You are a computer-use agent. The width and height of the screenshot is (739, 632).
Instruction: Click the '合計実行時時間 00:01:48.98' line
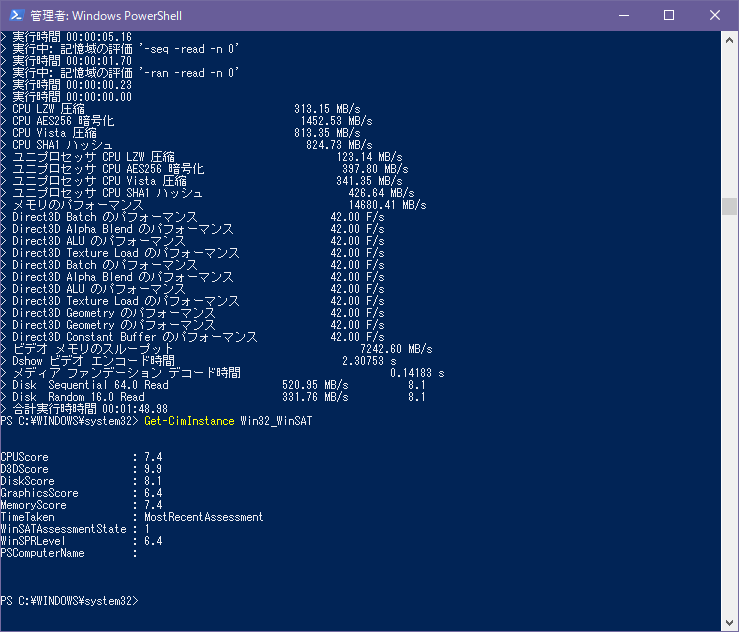click(x=90, y=409)
